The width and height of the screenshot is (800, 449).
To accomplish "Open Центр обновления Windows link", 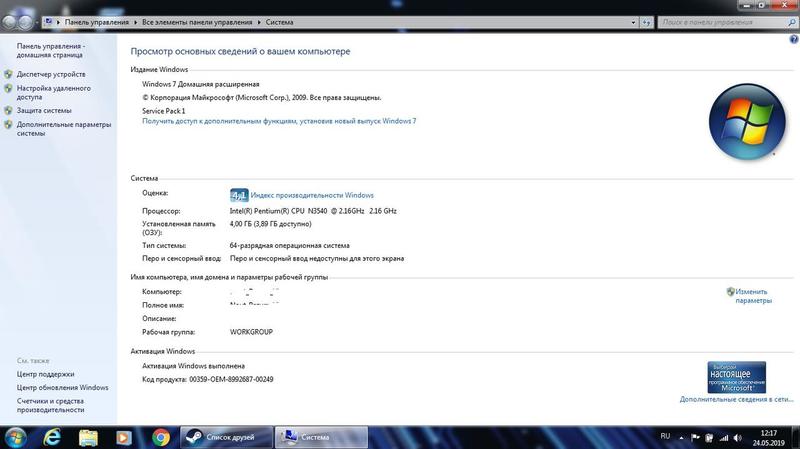I will click(x=62, y=387).
